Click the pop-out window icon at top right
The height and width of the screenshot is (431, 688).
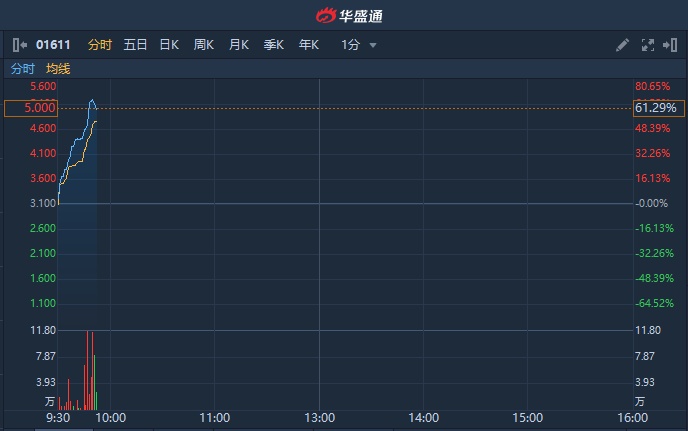669,45
